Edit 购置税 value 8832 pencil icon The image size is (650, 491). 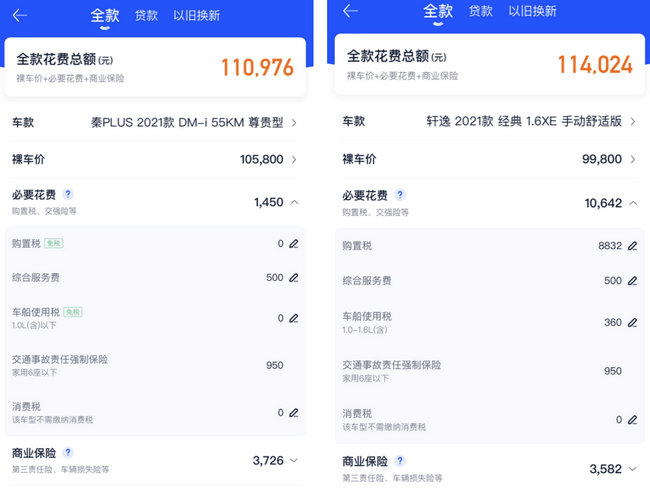(632, 246)
